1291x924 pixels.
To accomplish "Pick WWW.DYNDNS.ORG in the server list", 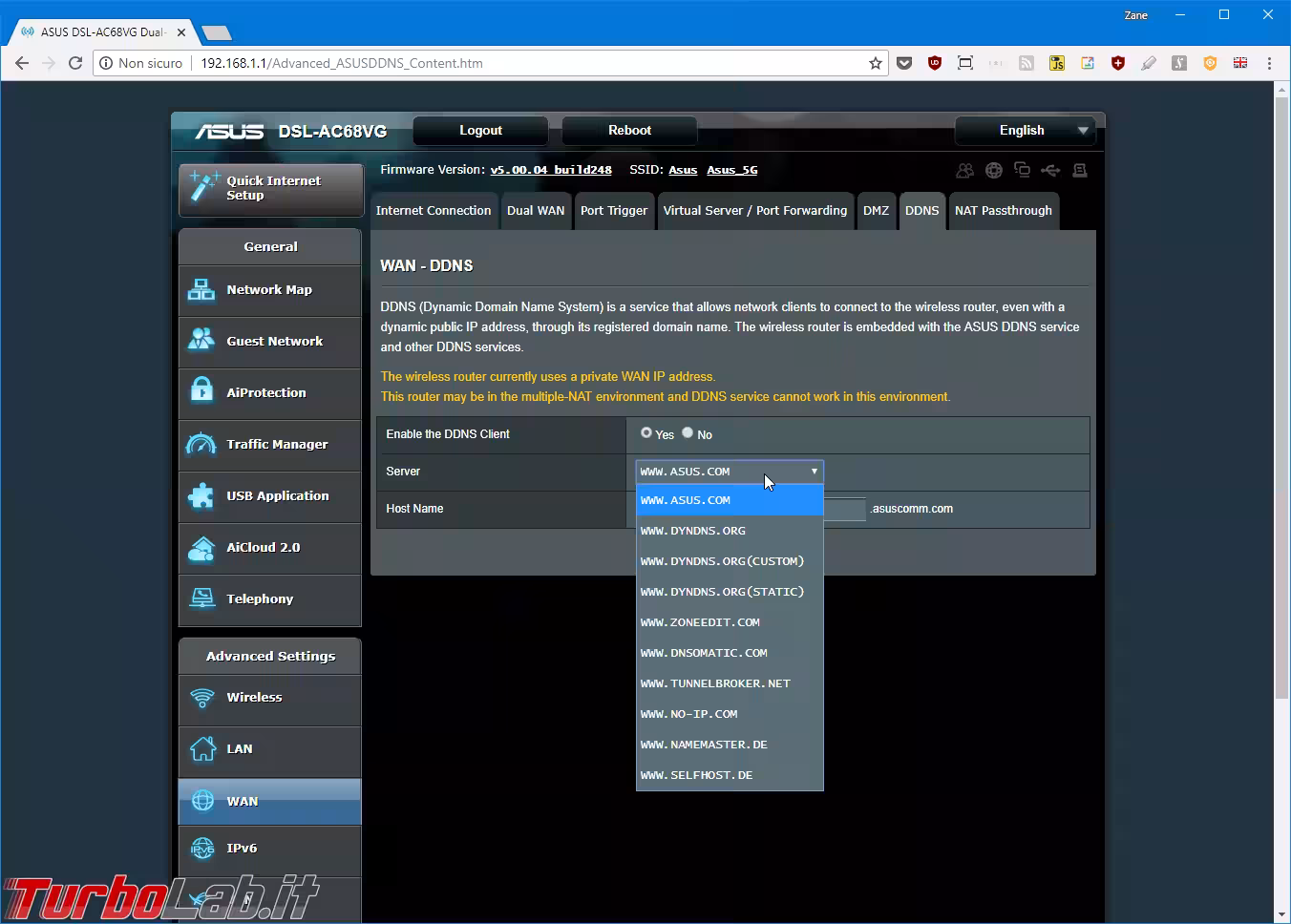I will coord(692,531).
